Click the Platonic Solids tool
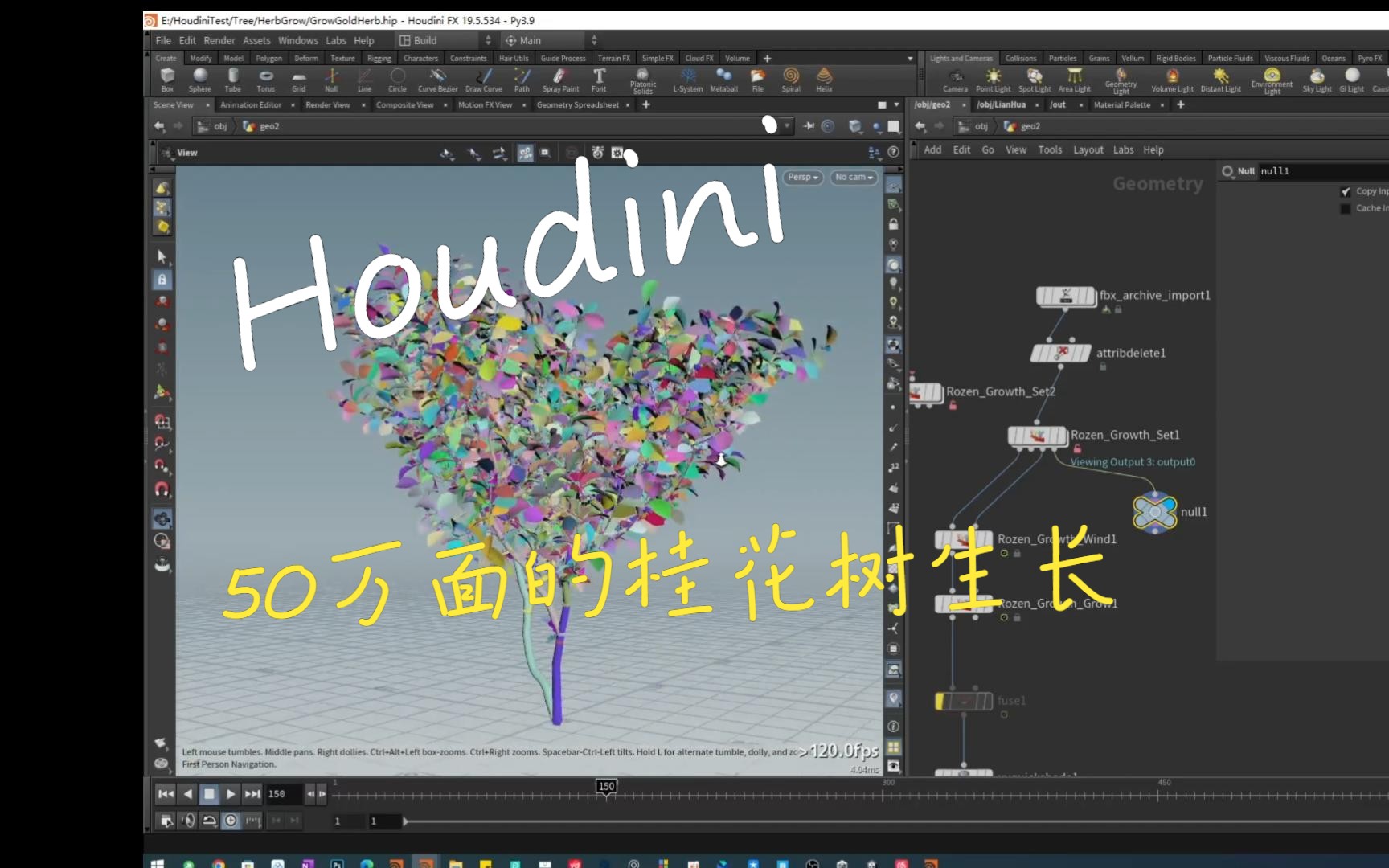Screen dimensions: 1389x868 643,80
